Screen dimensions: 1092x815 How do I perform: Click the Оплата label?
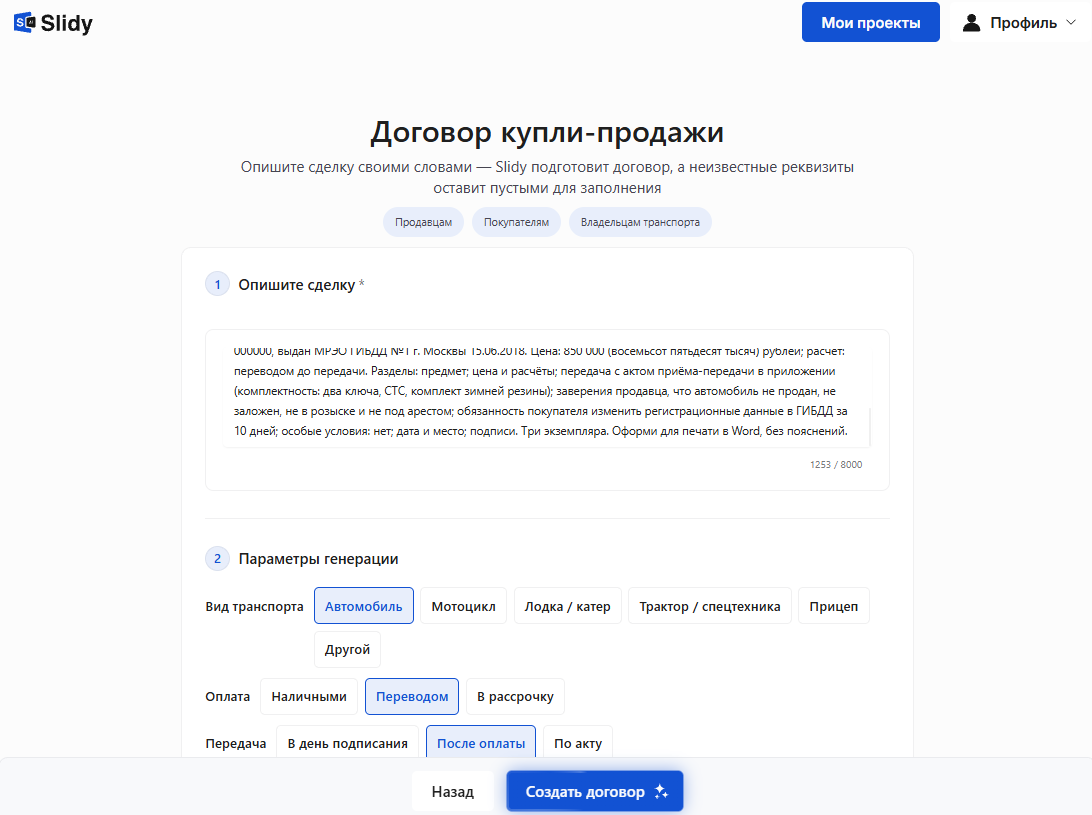click(x=228, y=697)
